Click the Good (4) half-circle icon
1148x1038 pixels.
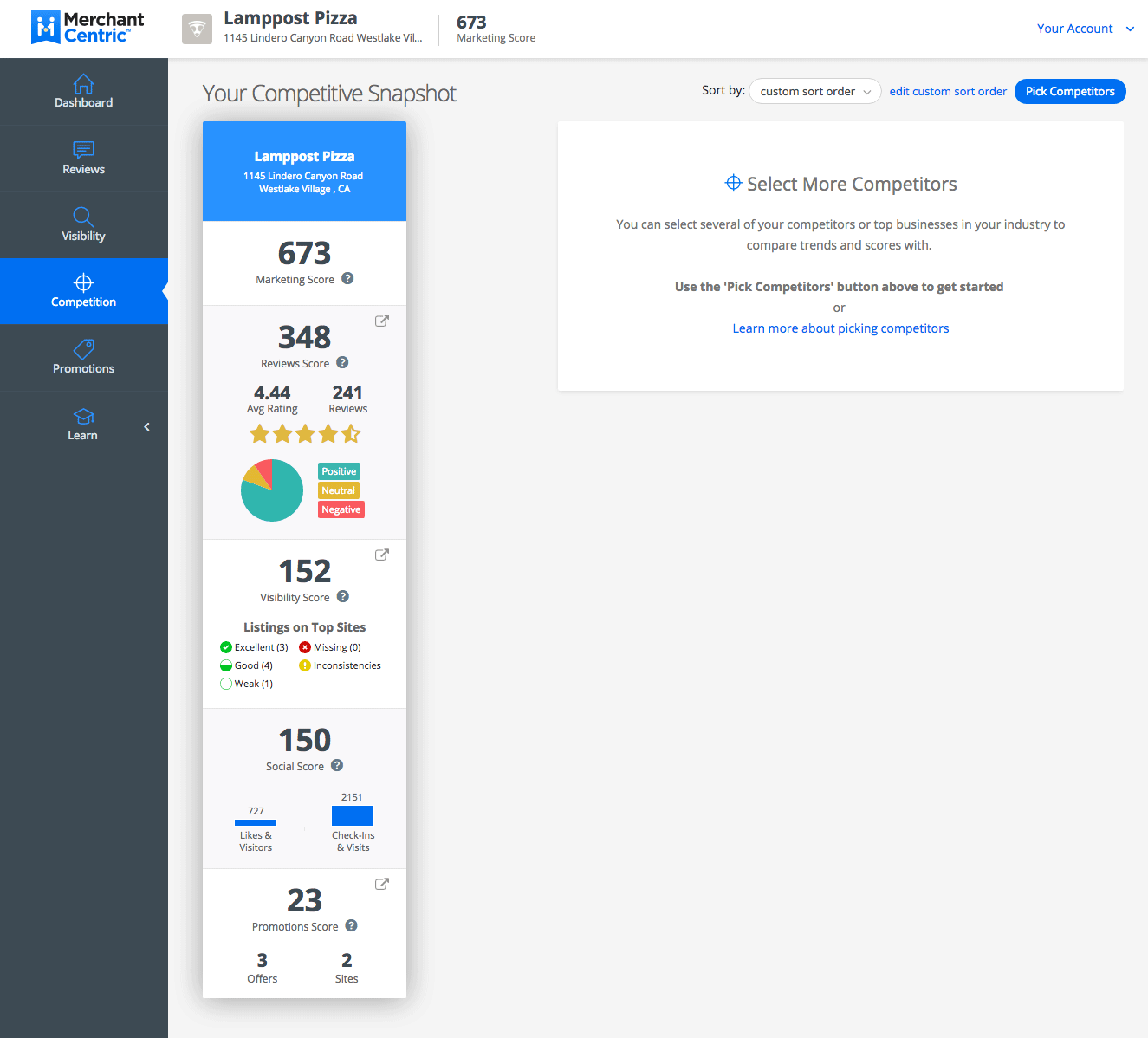226,665
